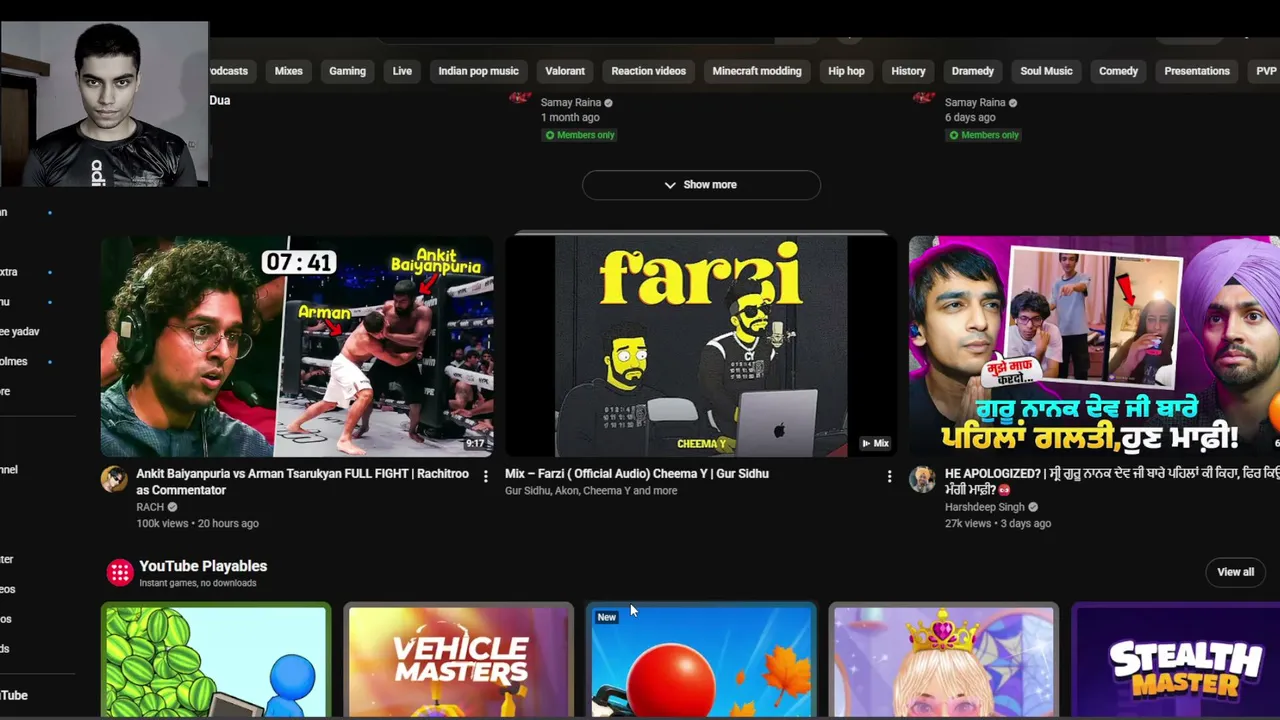Visit Harshdeep Singh channel name link

tap(985, 507)
